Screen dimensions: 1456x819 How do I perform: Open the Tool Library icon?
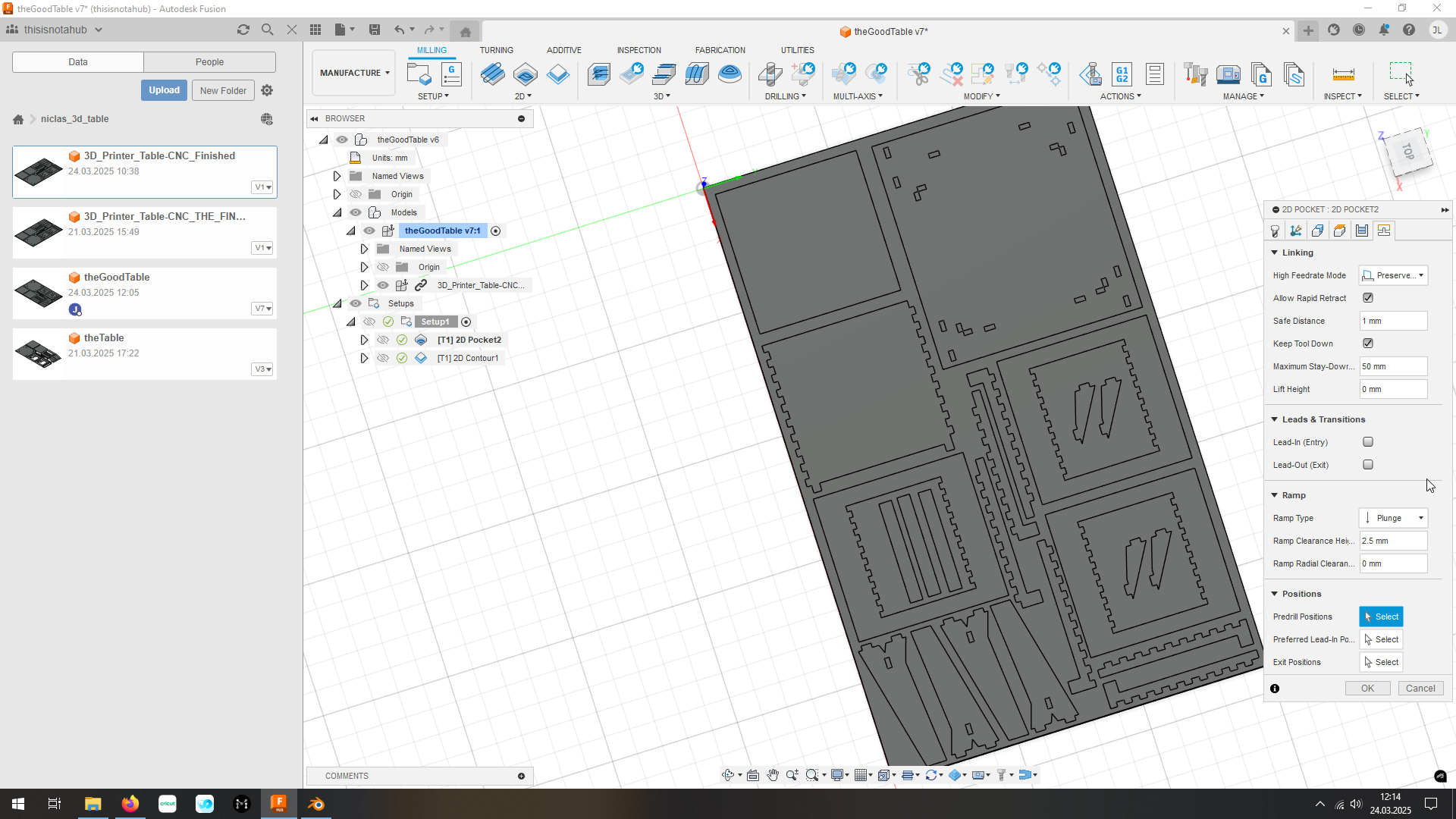1196,74
